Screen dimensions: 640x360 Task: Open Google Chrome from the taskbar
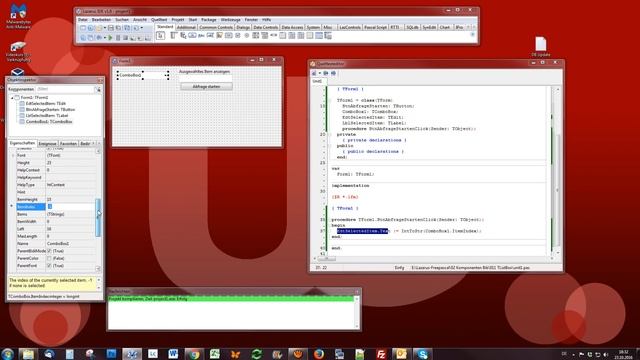194,353
